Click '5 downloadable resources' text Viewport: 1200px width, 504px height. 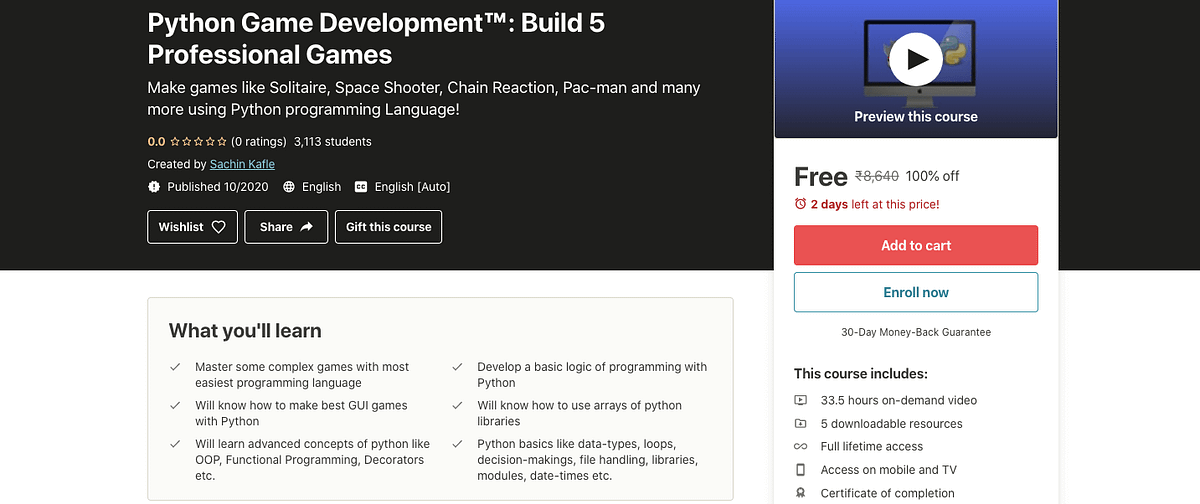pyautogui.click(x=892, y=423)
